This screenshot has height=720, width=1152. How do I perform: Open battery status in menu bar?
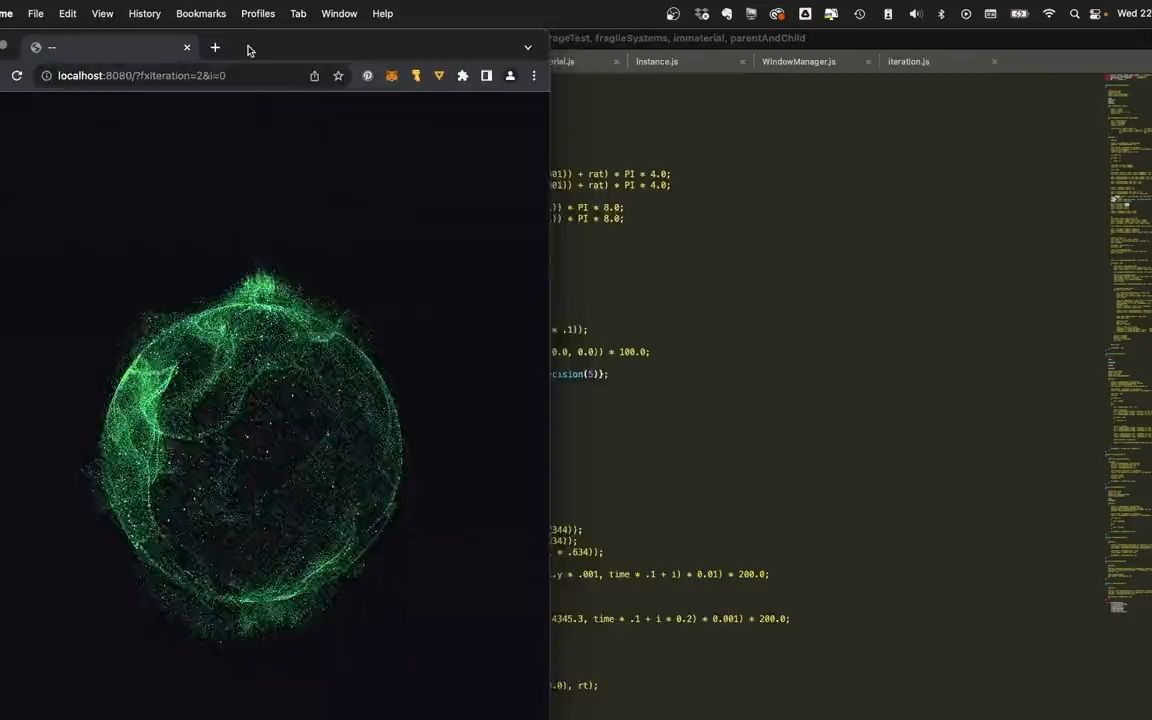pos(1020,13)
